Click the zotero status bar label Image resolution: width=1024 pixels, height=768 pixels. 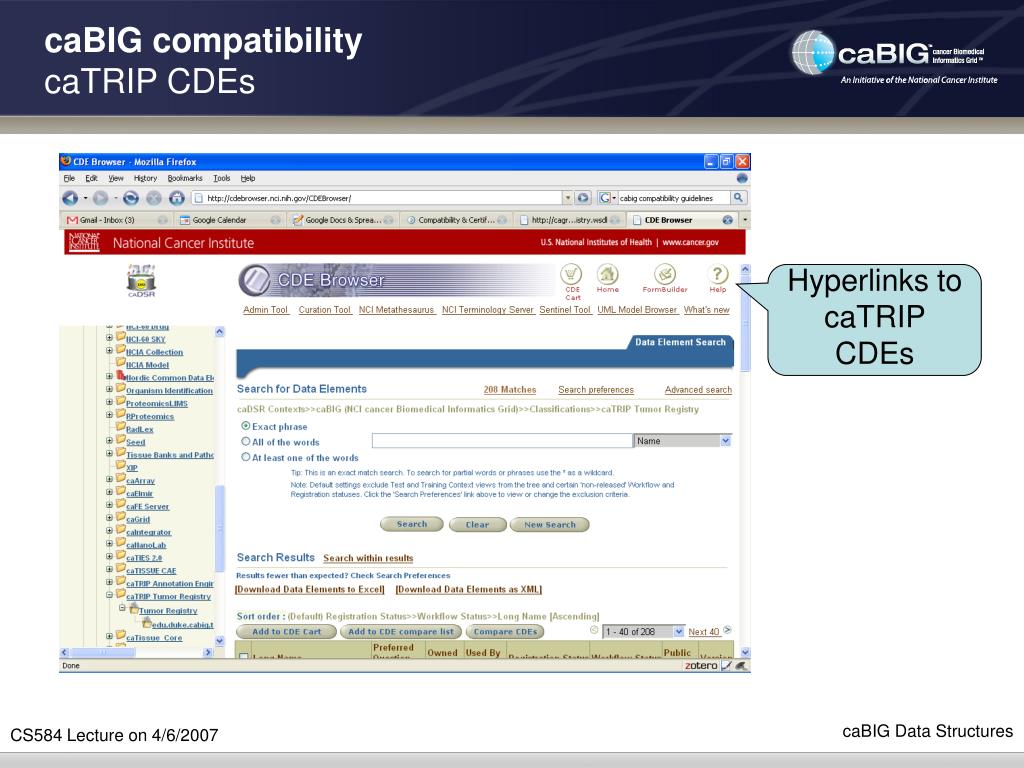point(701,665)
